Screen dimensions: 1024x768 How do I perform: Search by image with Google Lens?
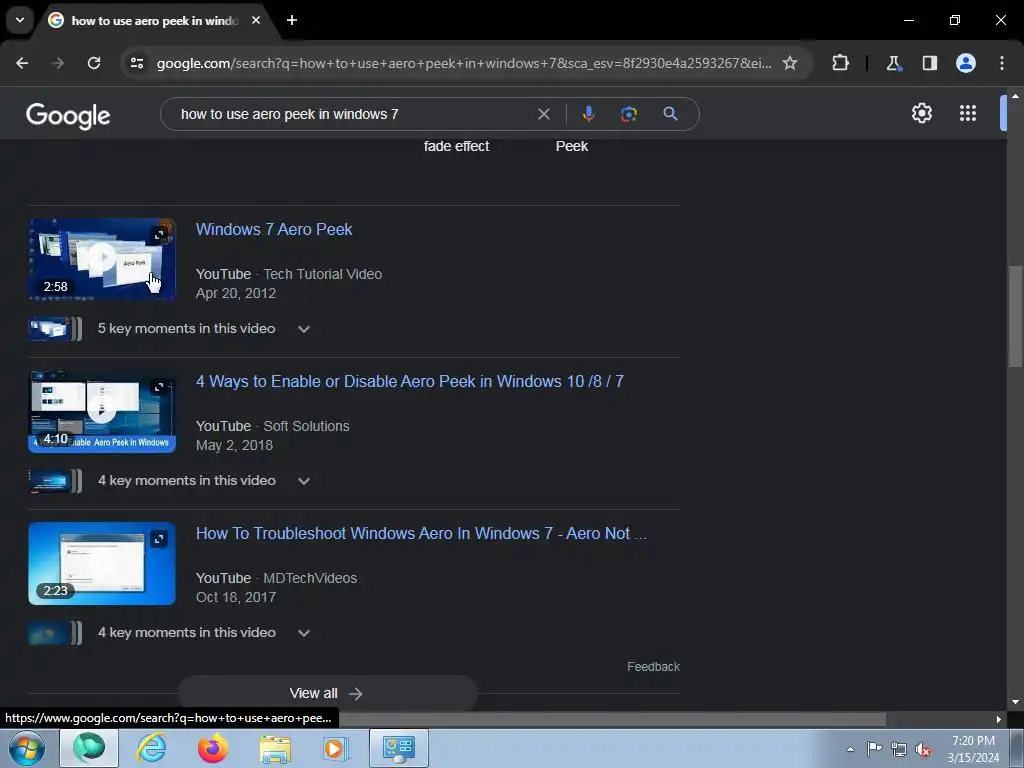[x=628, y=114]
